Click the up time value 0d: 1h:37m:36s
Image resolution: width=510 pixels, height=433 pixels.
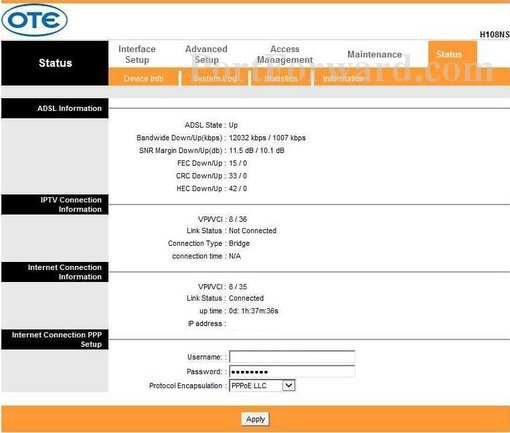click(253, 311)
